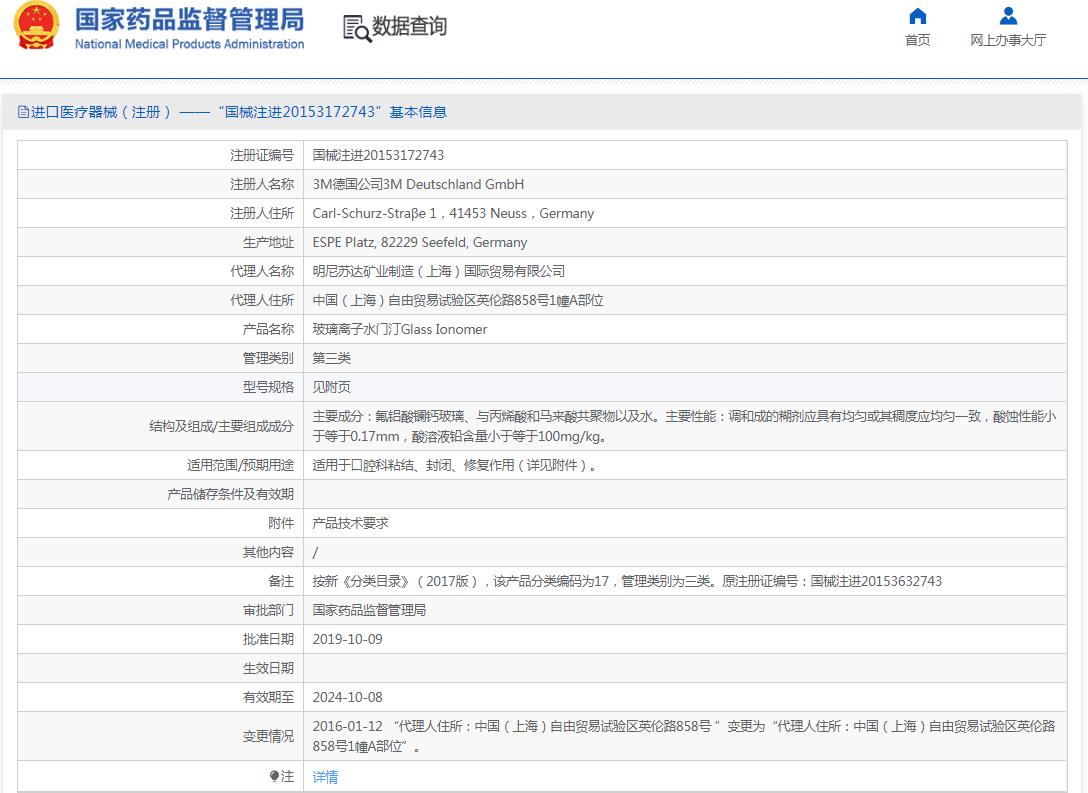Select 适用于口腔科粘结、封闭、修复作用 value
This screenshot has width=1088, height=793.
[x=454, y=466]
